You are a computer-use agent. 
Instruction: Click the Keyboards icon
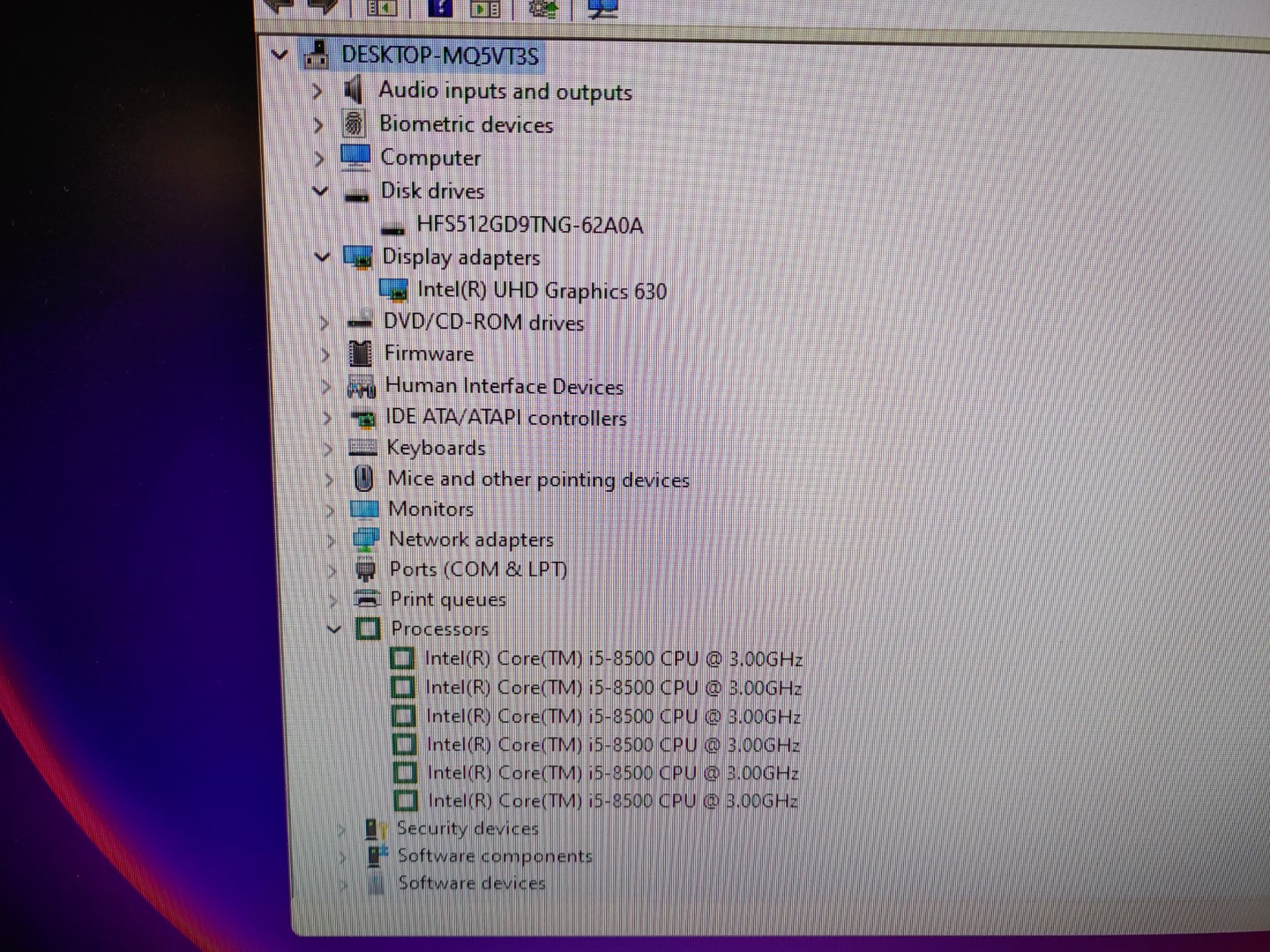point(362,448)
